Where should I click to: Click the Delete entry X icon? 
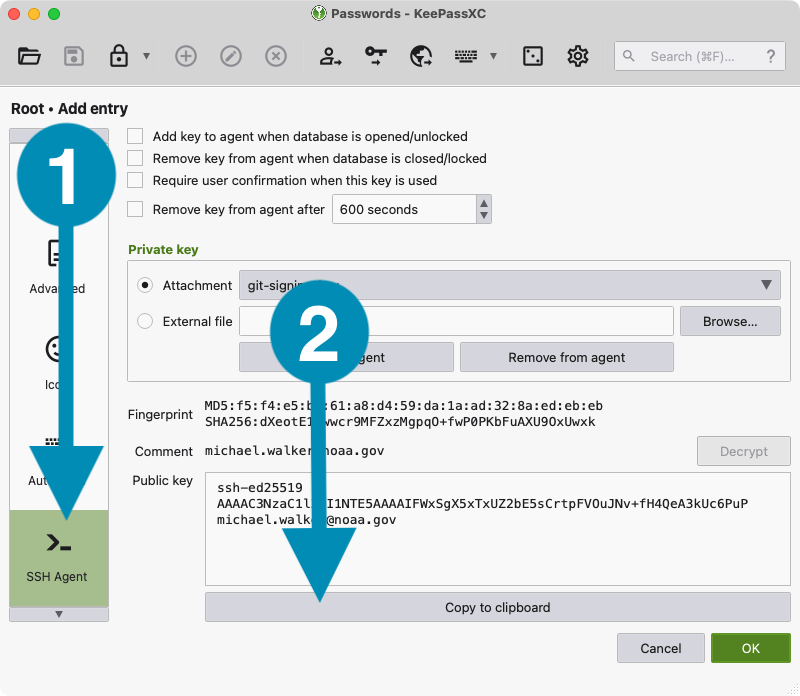coord(276,56)
